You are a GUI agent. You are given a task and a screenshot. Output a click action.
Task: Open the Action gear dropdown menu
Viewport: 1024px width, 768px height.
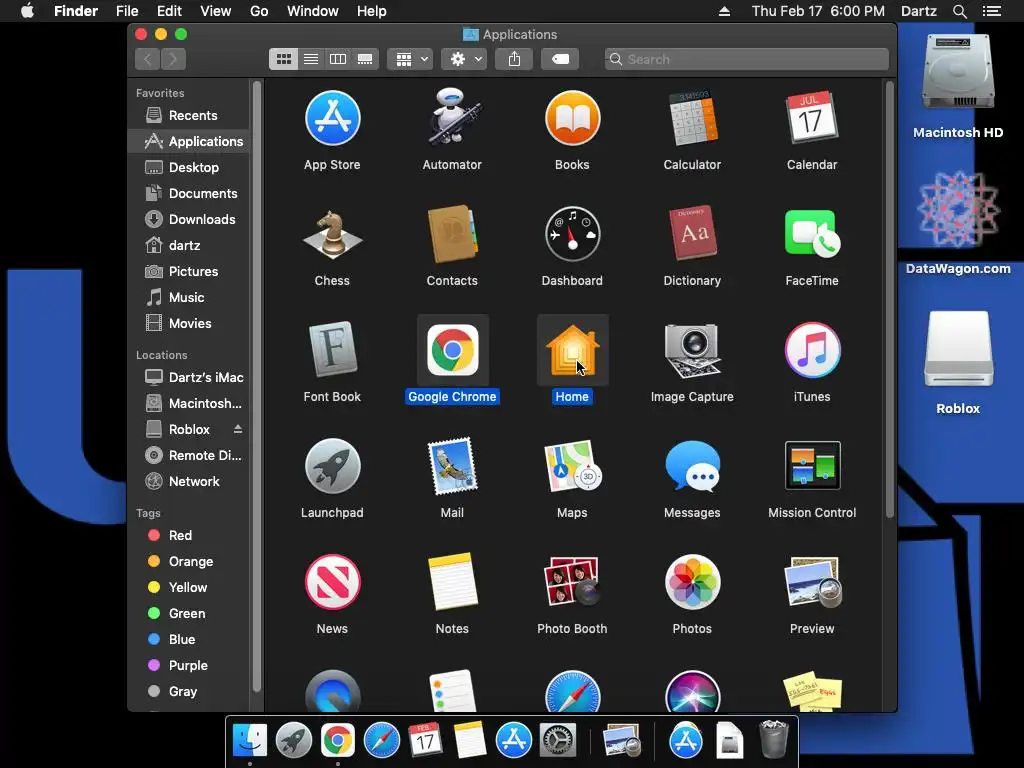(x=464, y=59)
